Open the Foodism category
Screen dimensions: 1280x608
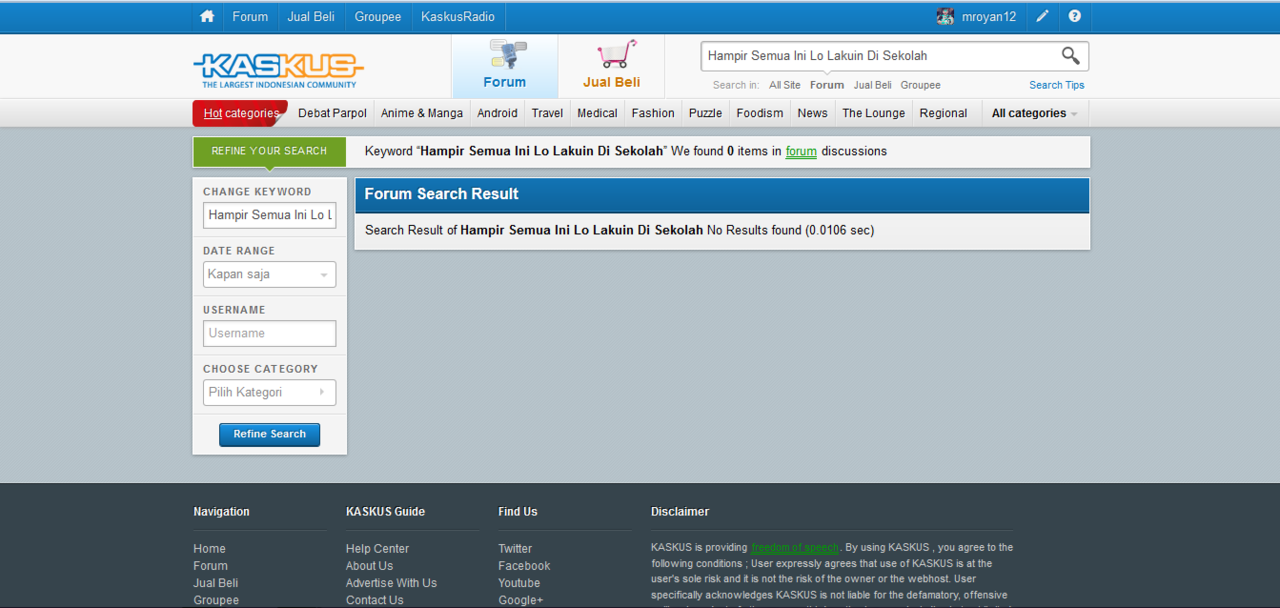pos(760,113)
